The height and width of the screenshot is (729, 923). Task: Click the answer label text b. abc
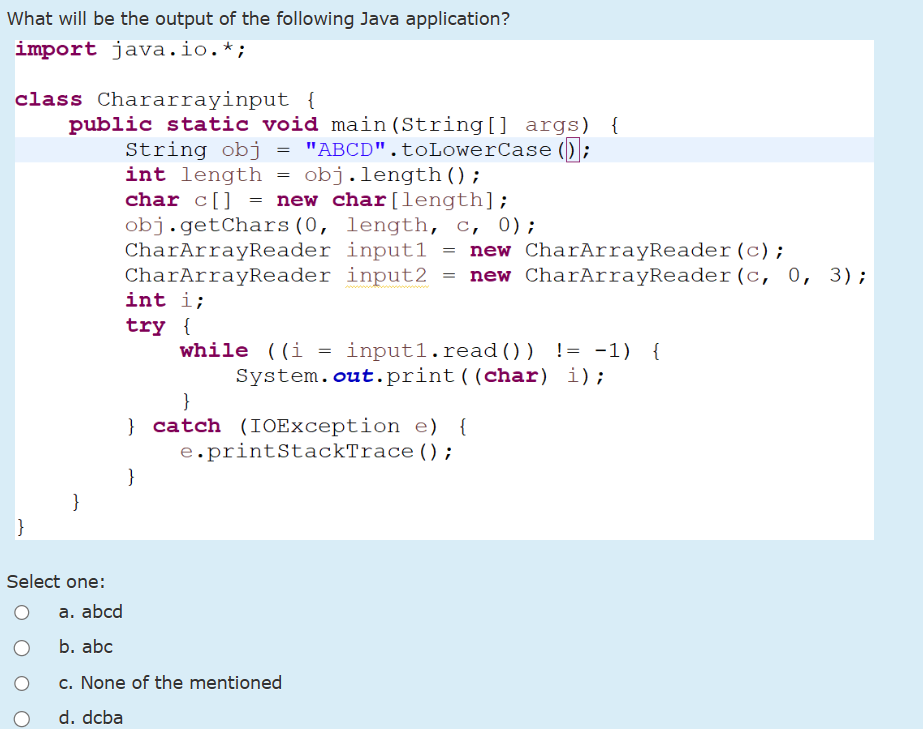(85, 647)
